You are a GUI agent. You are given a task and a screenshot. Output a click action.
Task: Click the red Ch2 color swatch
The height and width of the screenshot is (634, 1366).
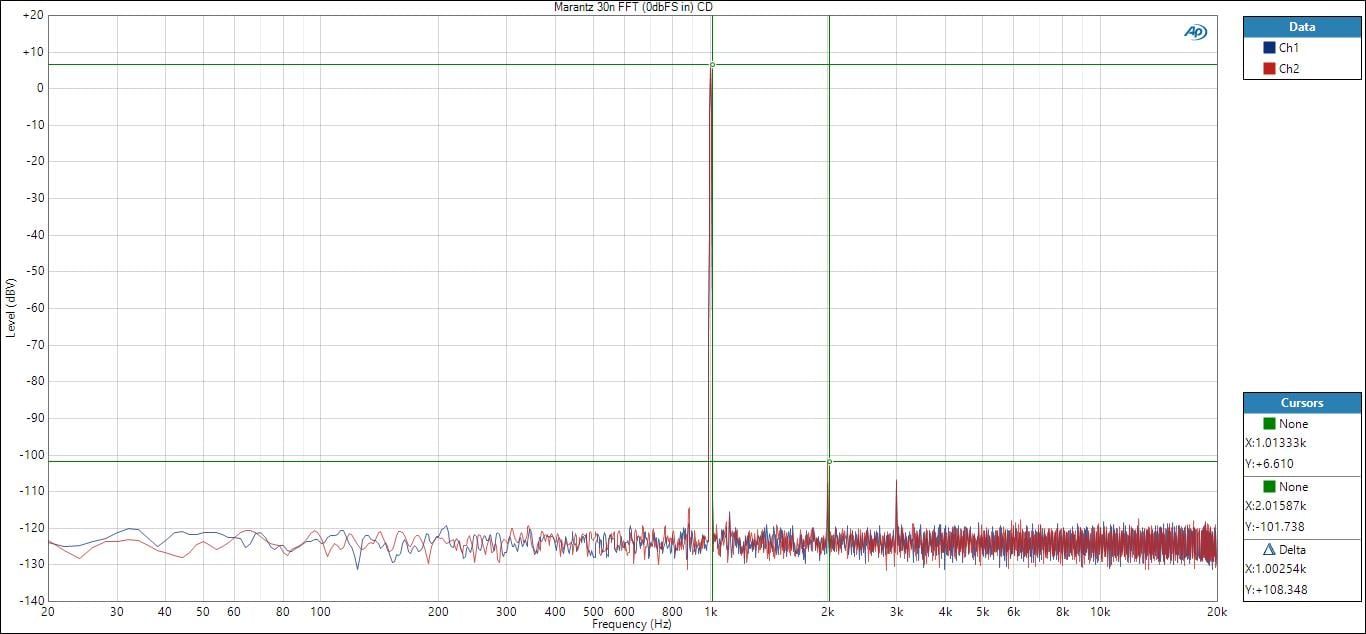pyautogui.click(x=1269, y=69)
